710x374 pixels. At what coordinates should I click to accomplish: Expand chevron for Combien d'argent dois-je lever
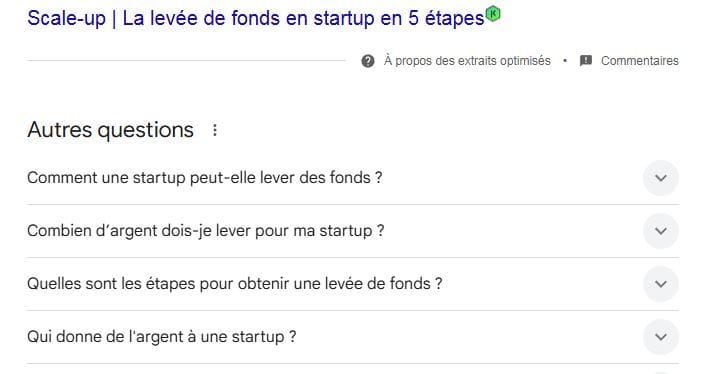661,231
